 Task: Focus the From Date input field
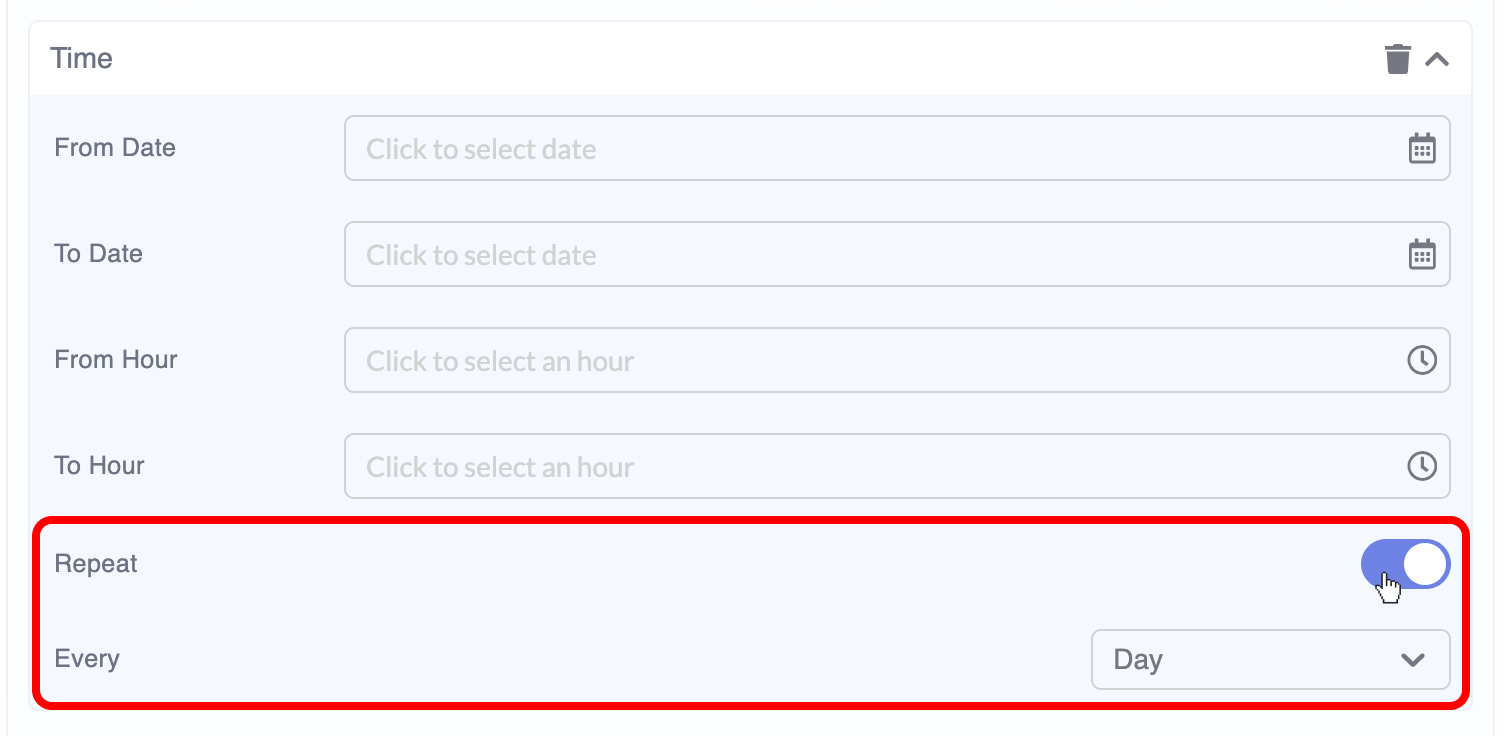(870, 149)
